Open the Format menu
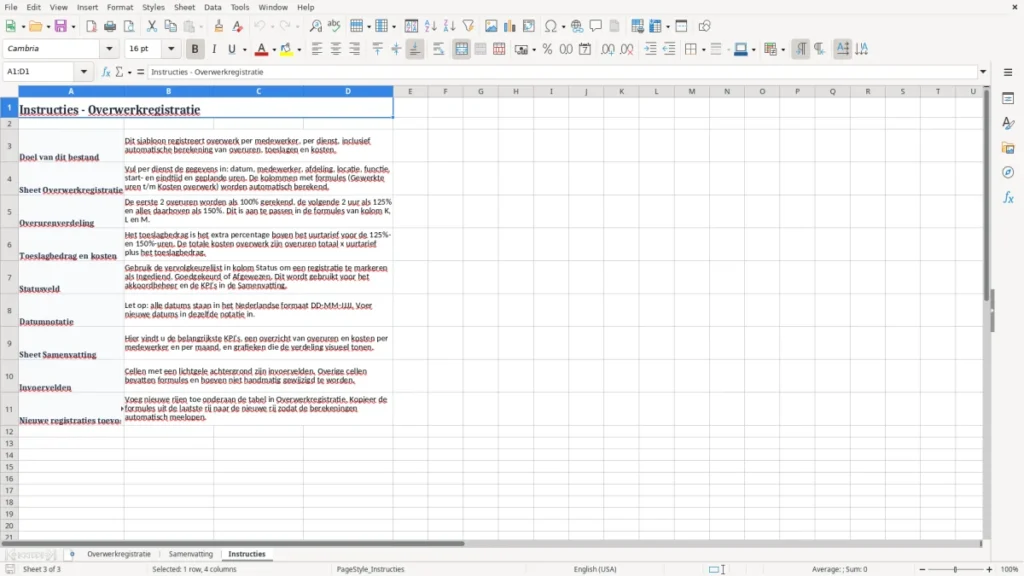 click(x=120, y=7)
